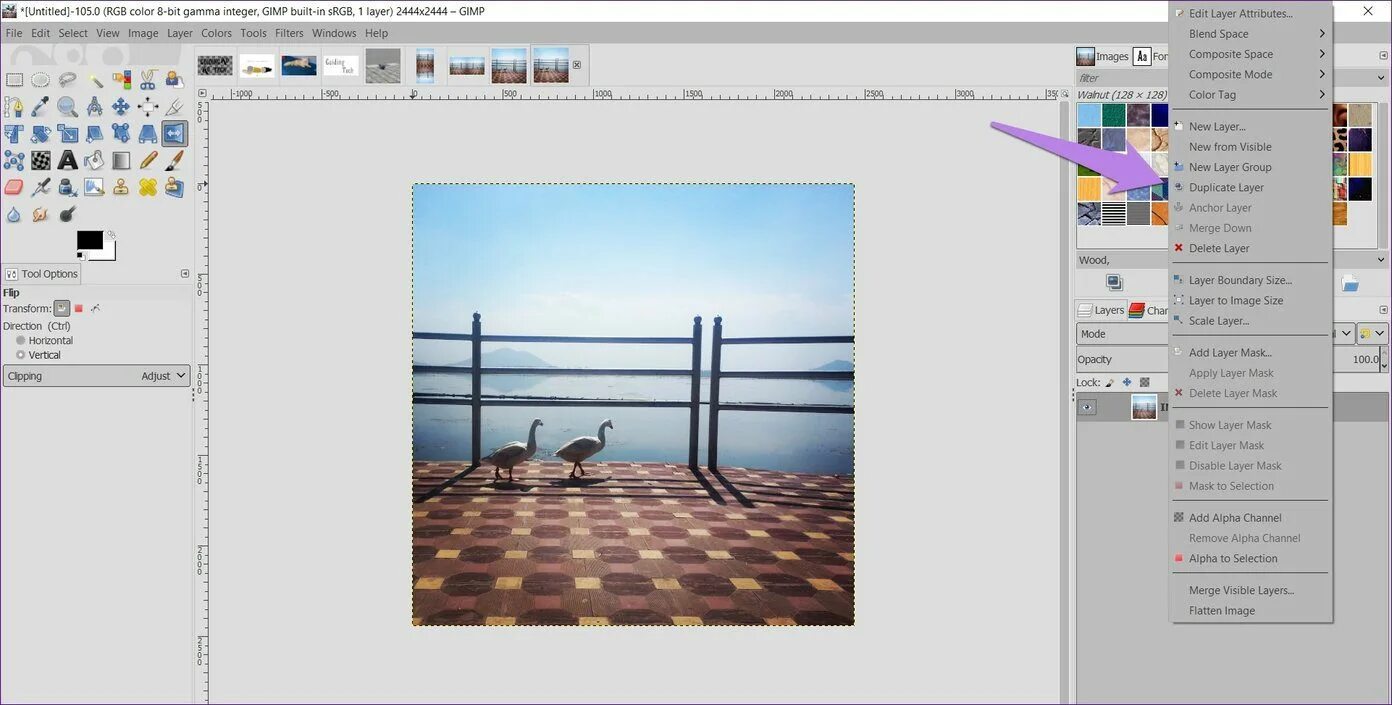This screenshot has height=705, width=1392.
Task: Choose Flatten Image from context menu
Action: click(1251, 610)
